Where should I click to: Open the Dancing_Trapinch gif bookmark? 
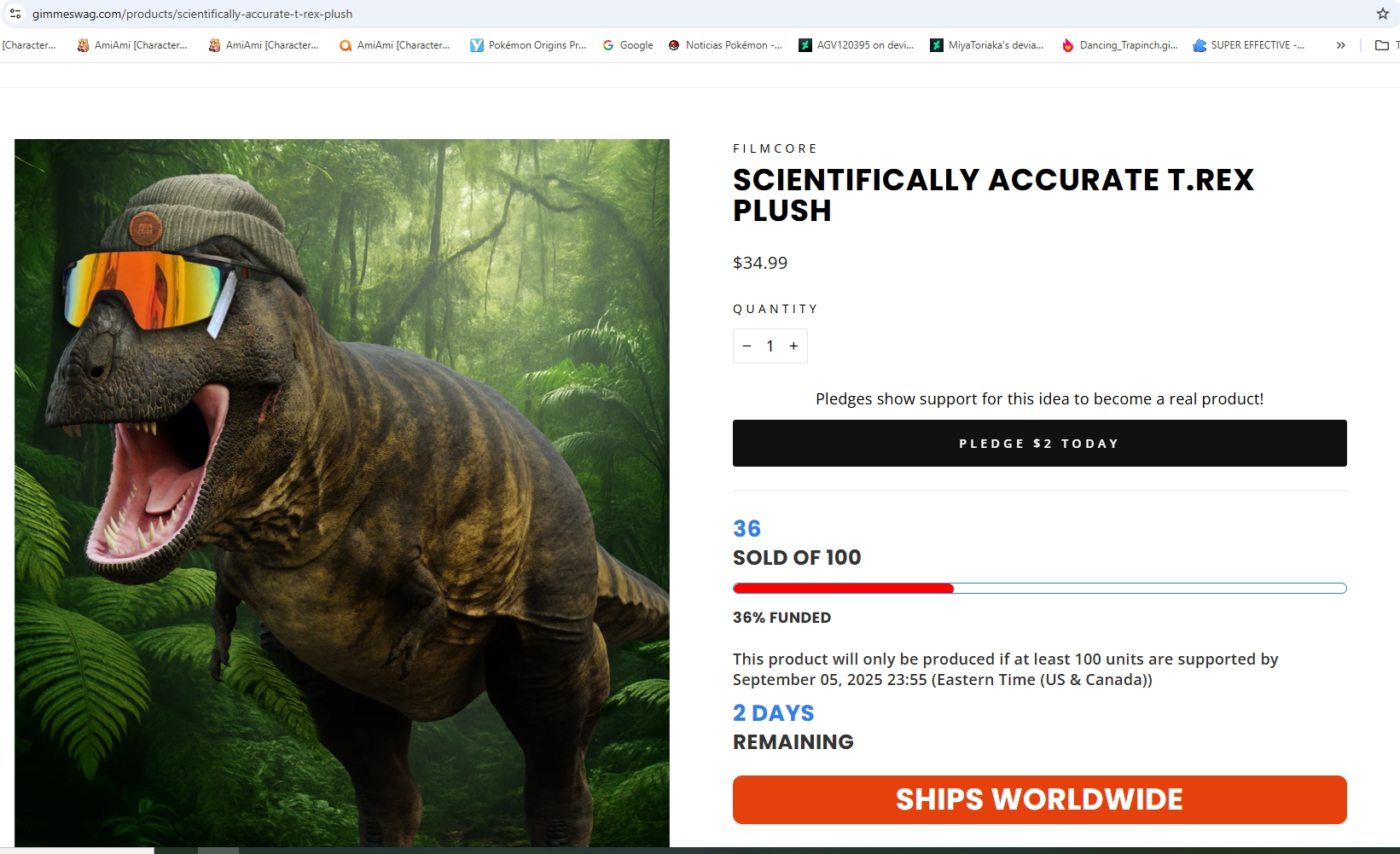tap(1119, 45)
